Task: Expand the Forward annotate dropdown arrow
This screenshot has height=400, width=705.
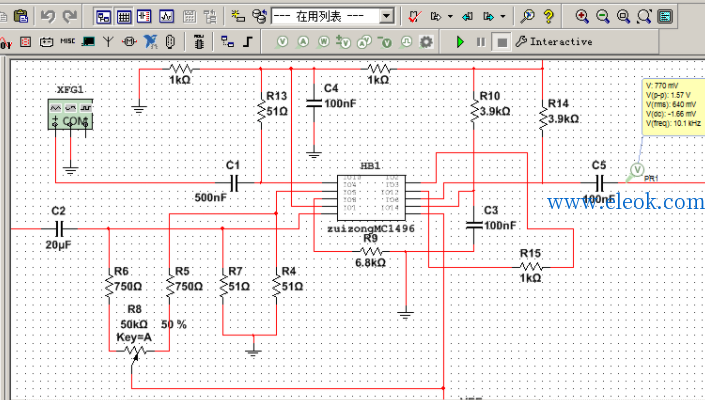Action: coord(503,17)
